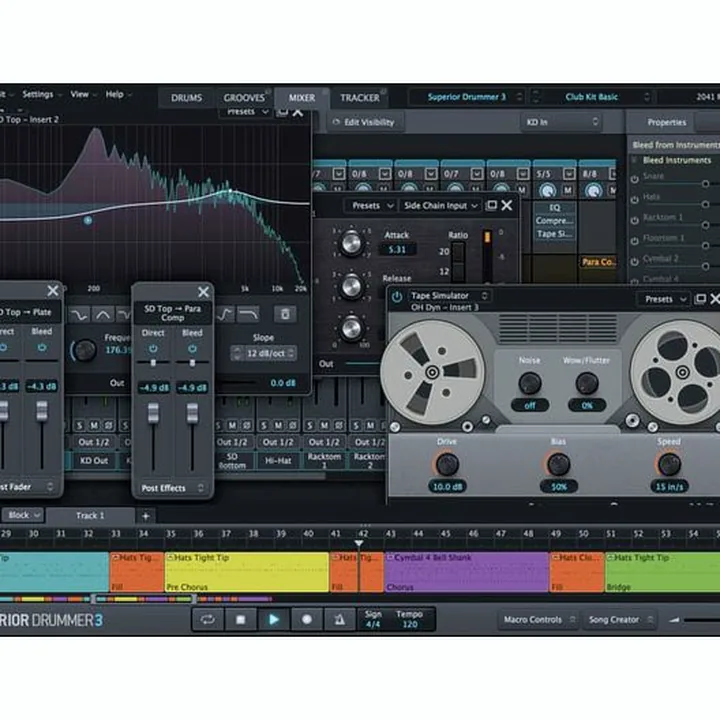Open the Post Effects routing dropdown

click(x=173, y=488)
